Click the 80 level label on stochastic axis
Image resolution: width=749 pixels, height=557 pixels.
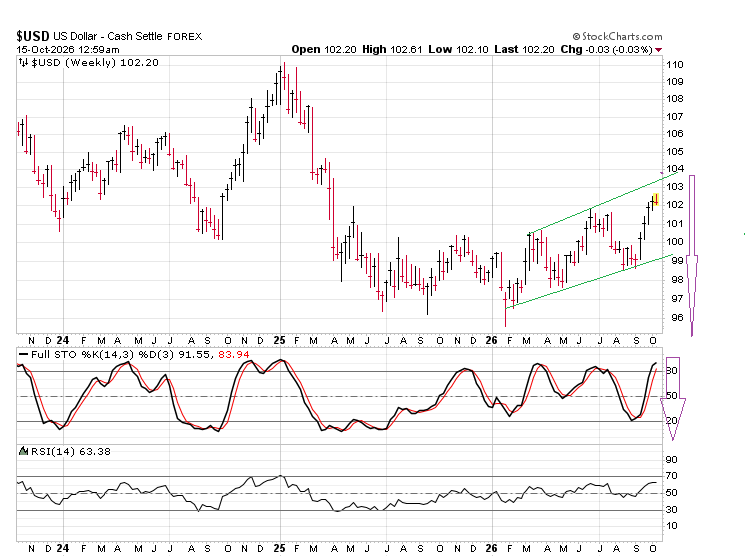(672, 371)
